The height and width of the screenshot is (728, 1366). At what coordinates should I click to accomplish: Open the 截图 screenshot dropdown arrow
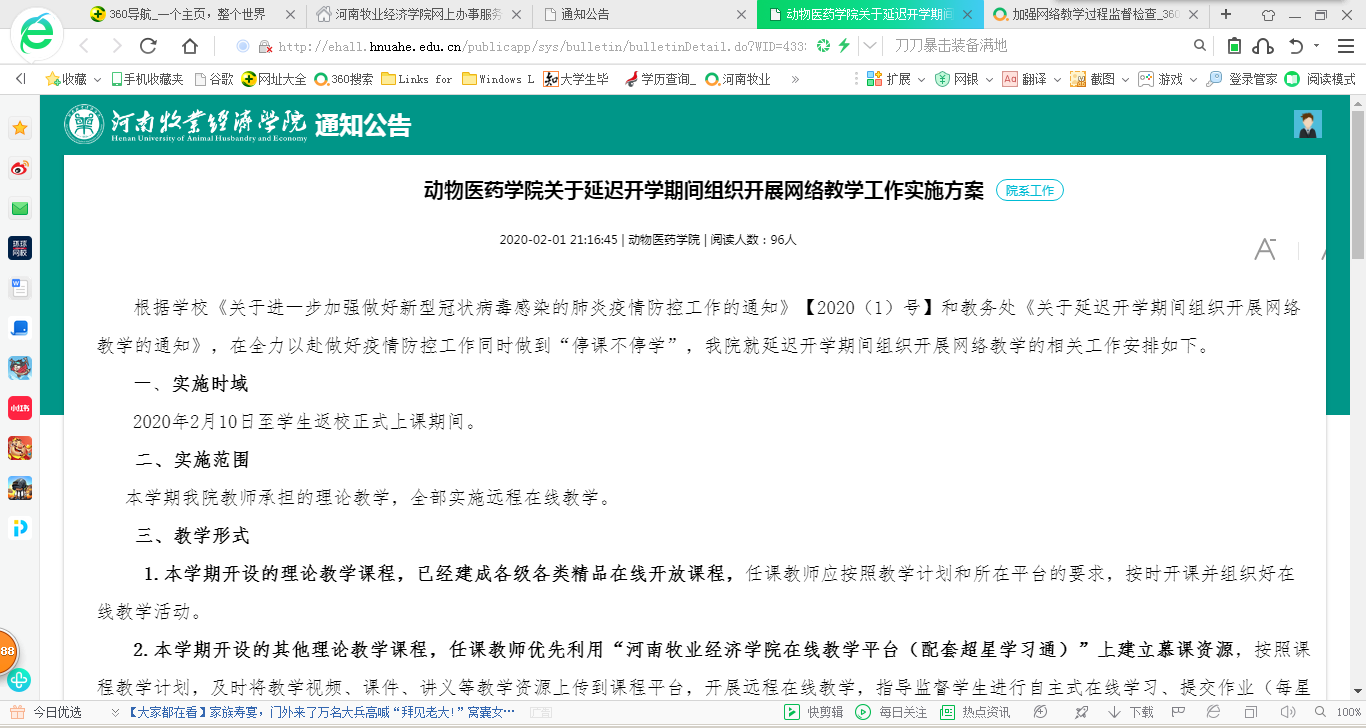1124,79
